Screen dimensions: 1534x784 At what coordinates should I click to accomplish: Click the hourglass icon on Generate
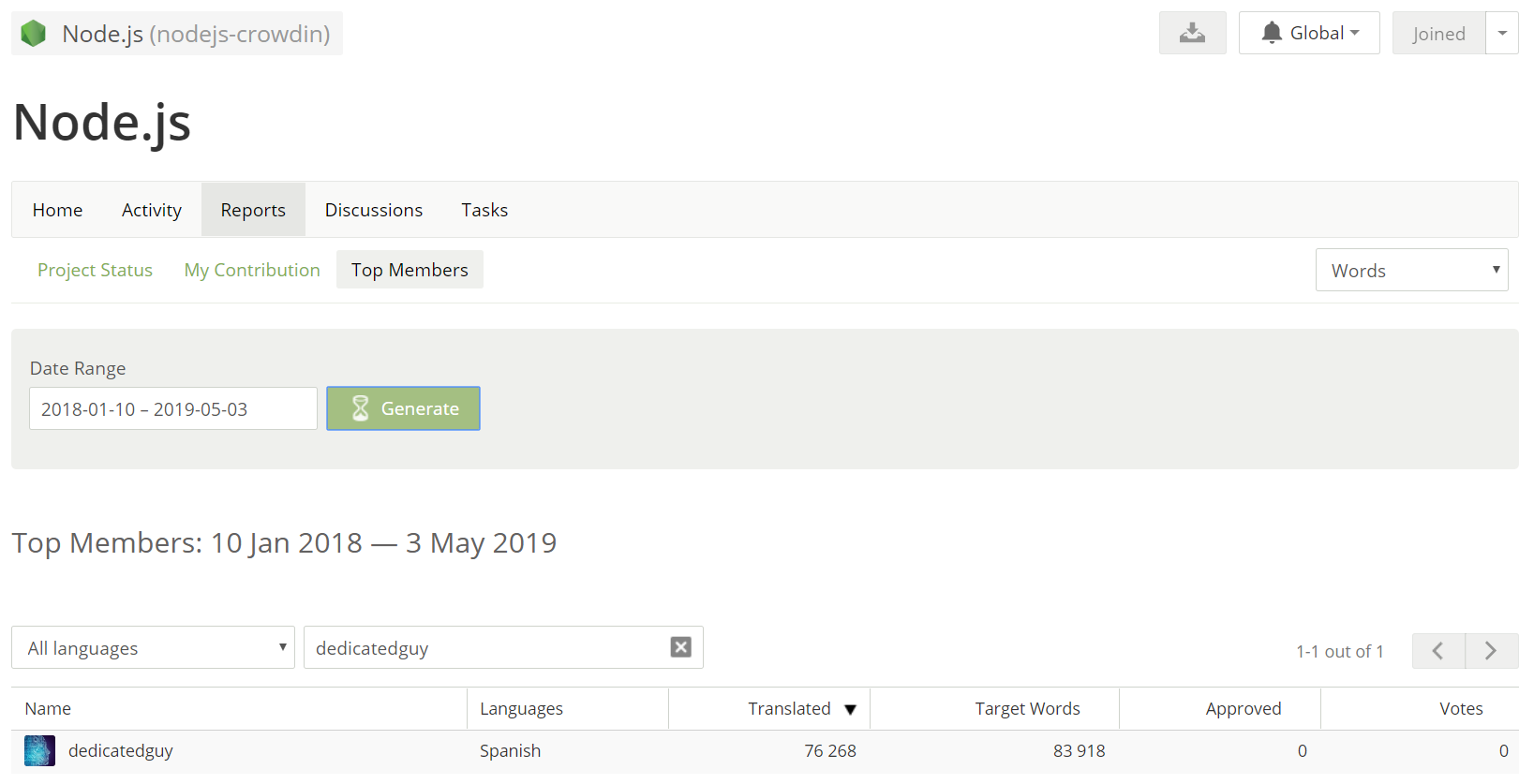360,408
